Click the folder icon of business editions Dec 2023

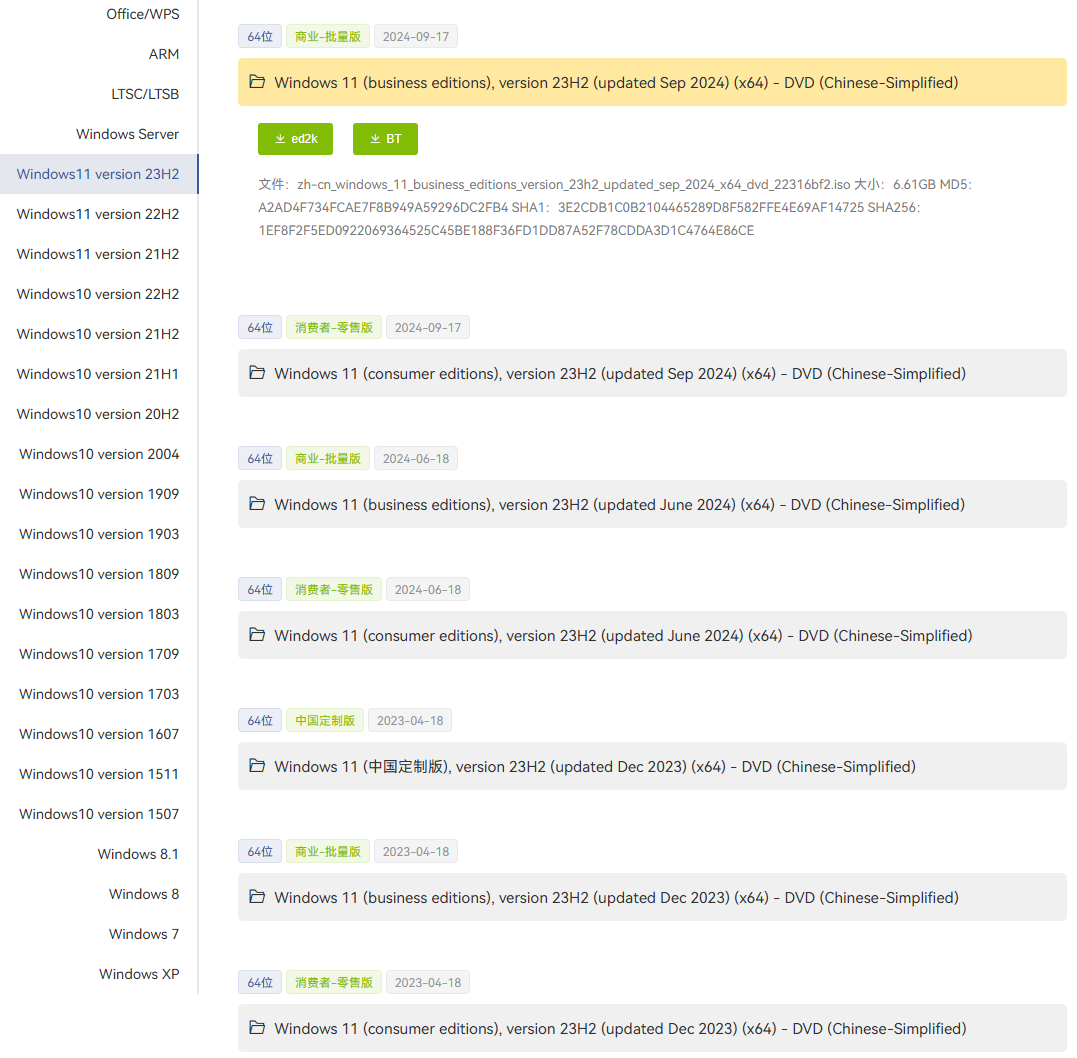click(x=257, y=897)
